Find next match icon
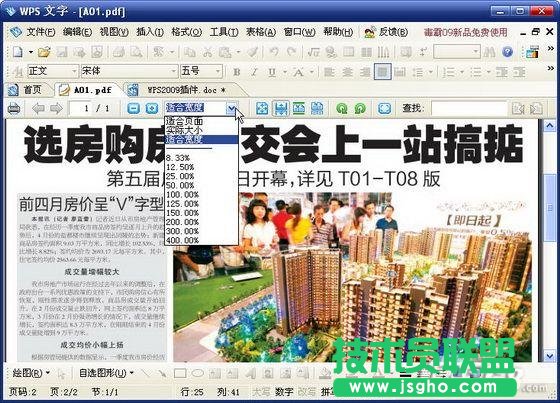560x403 pixels. pyautogui.click(x=536, y=108)
